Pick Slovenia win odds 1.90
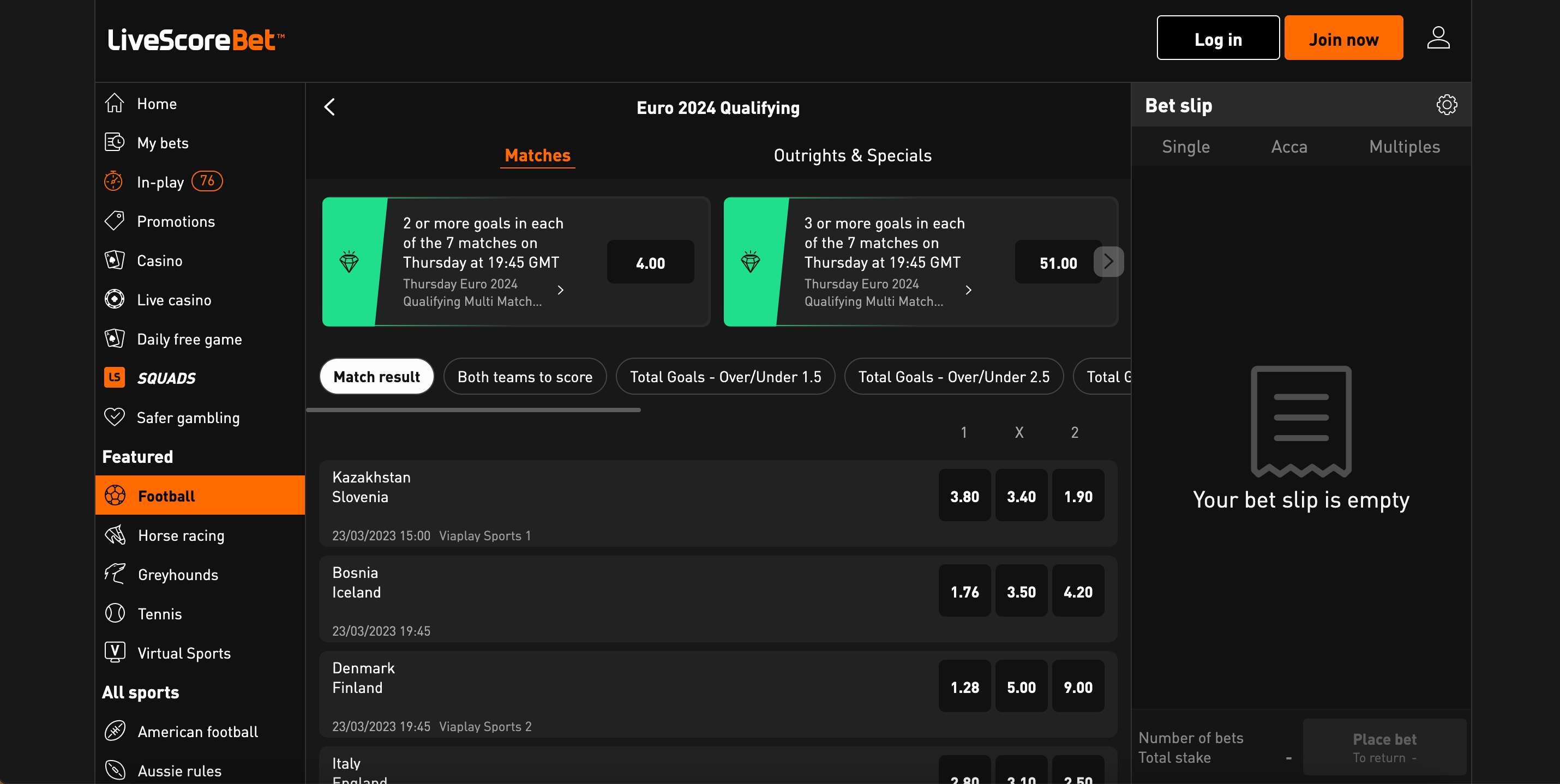The height and width of the screenshot is (784, 1560). coord(1078,495)
